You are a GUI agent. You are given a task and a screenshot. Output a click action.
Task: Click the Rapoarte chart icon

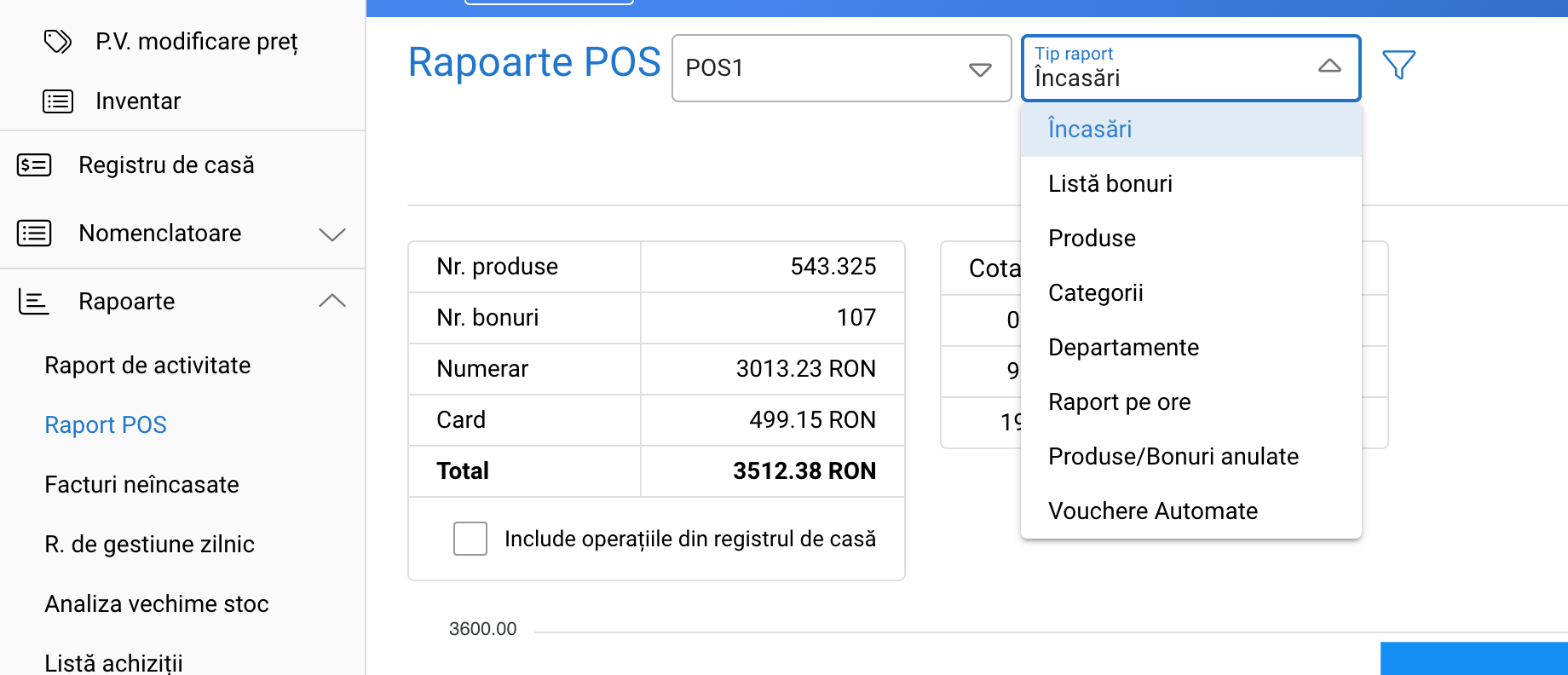[34, 301]
